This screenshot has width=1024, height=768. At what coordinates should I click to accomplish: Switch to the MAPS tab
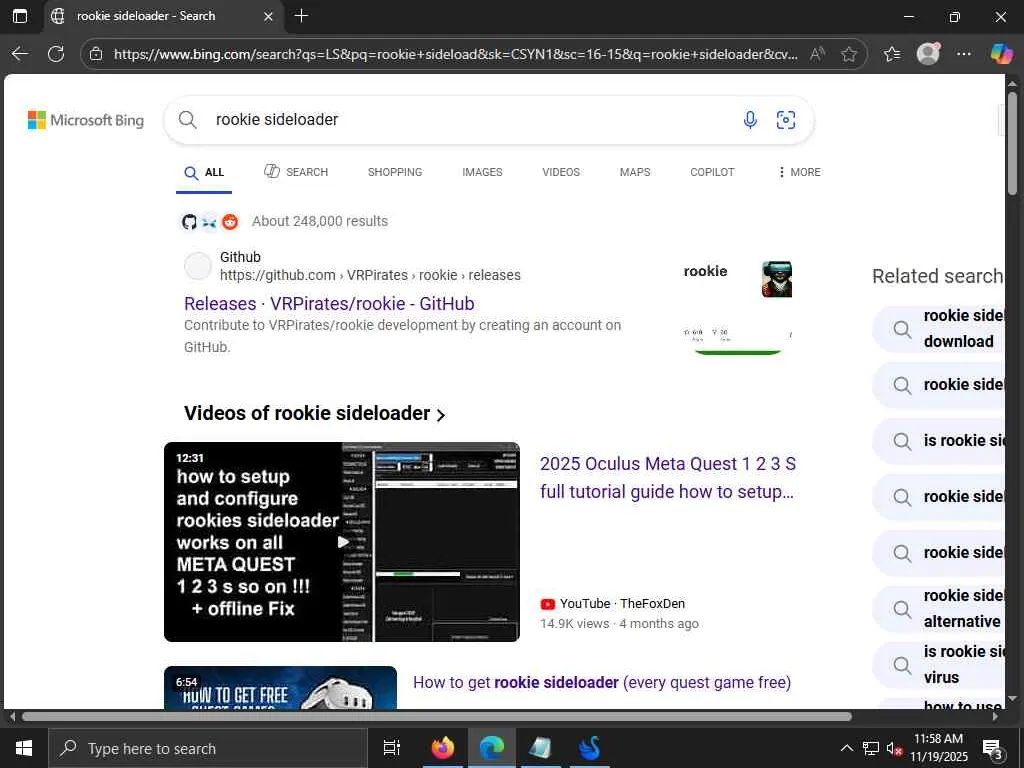pyautogui.click(x=635, y=172)
